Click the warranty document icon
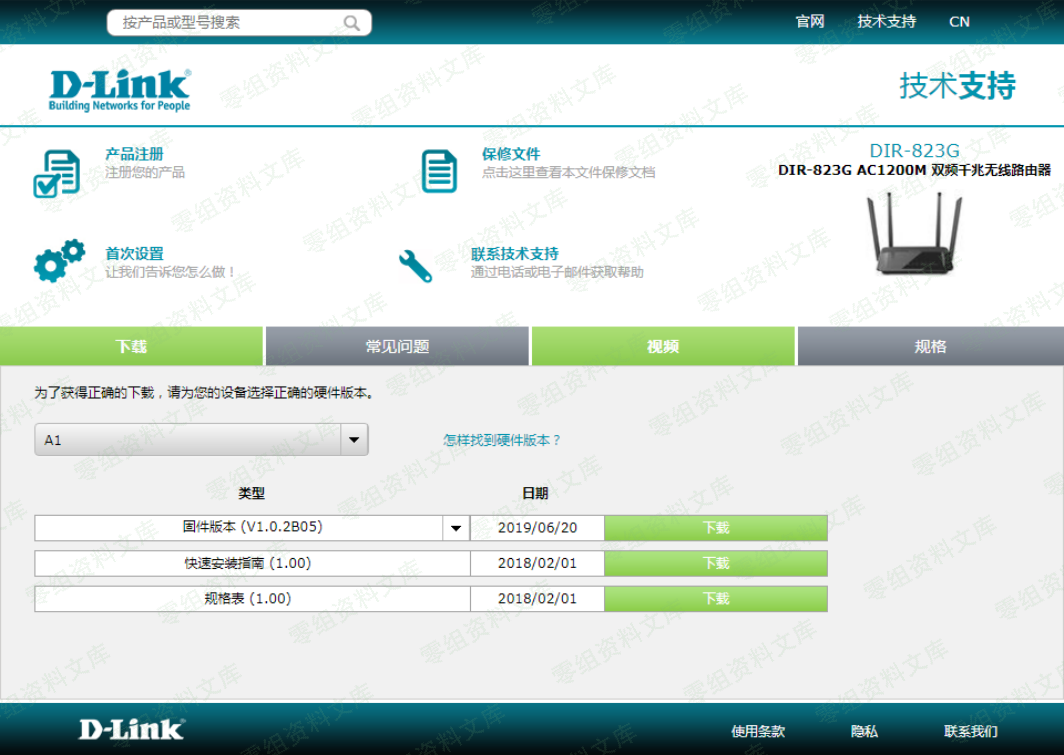Viewport: 1064px width, 755px height. pyautogui.click(x=439, y=171)
